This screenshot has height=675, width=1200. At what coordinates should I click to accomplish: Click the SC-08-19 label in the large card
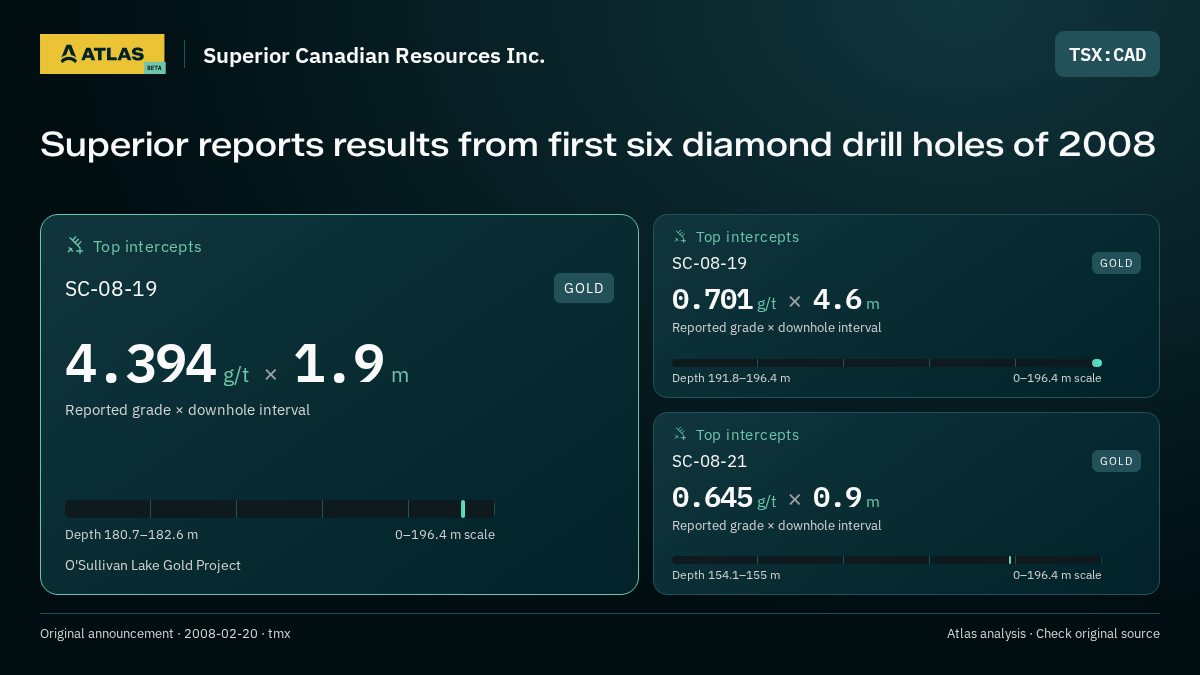click(x=111, y=289)
